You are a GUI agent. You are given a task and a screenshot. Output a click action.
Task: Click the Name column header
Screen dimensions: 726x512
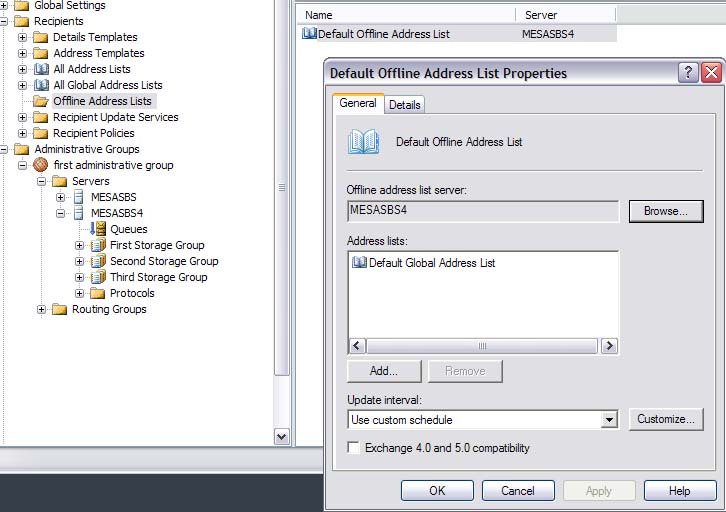pyautogui.click(x=407, y=15)
